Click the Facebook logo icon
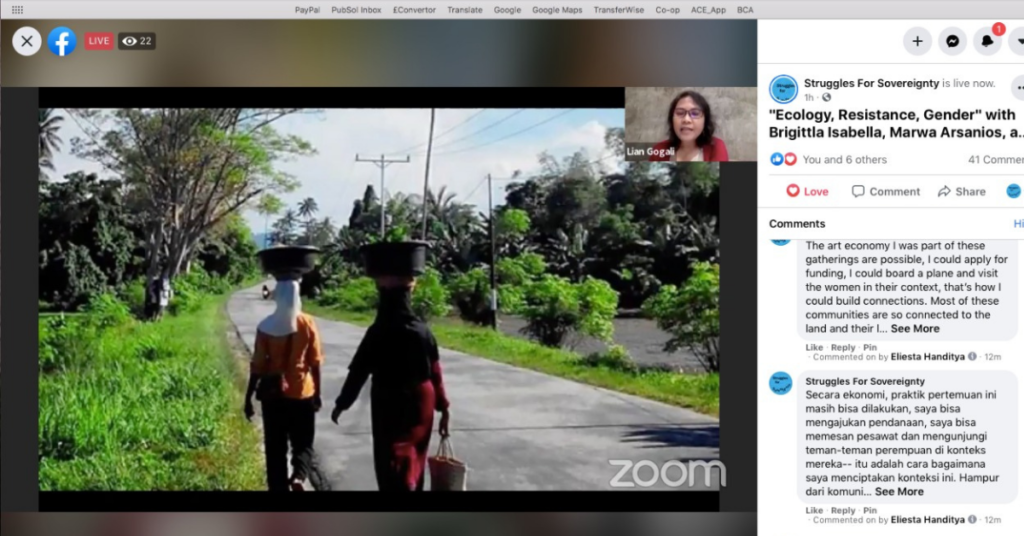The height and width of the screenshot is (536, 1024). pos(62,41)
